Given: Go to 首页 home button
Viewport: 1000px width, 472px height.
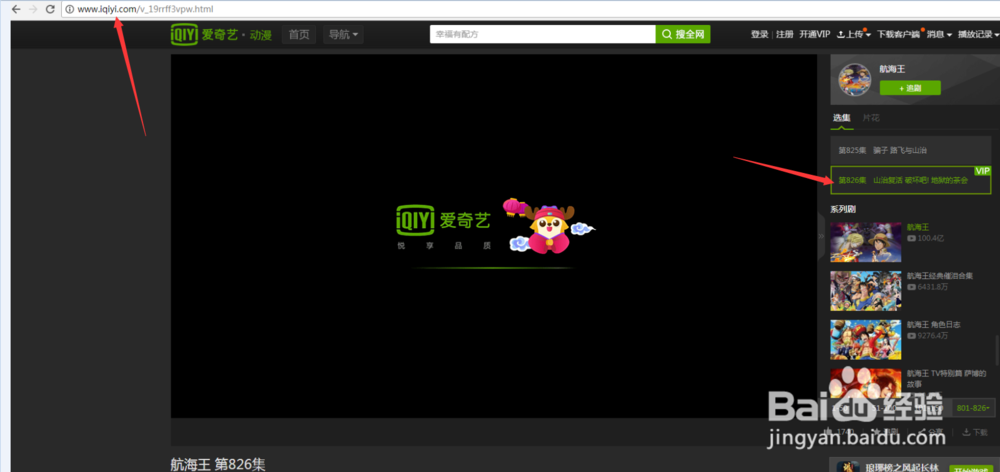Looking at the screenshot, I should [298, 34].
